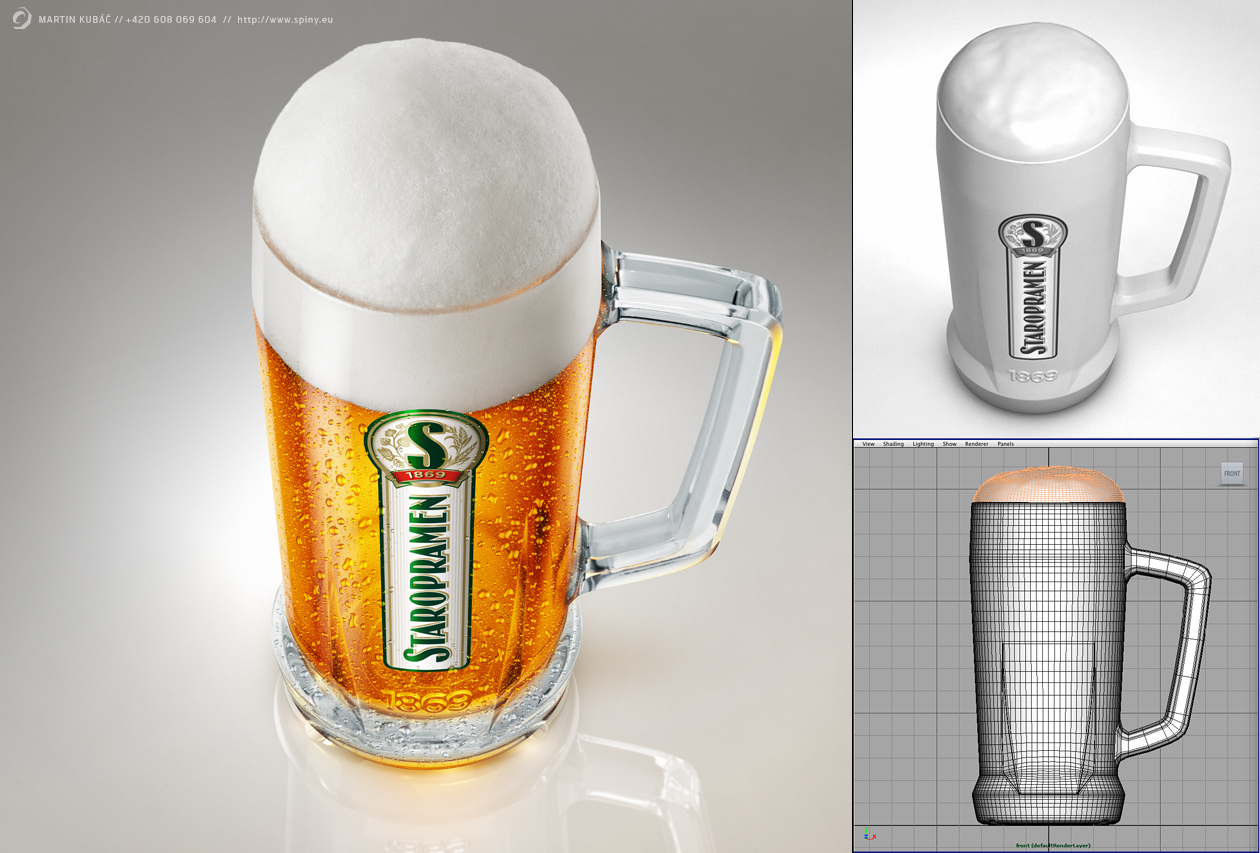This screenshot has width=1260, height=853.
Task: Click the MARTIN KUBÁČ name text
Action: pos(75,19)
